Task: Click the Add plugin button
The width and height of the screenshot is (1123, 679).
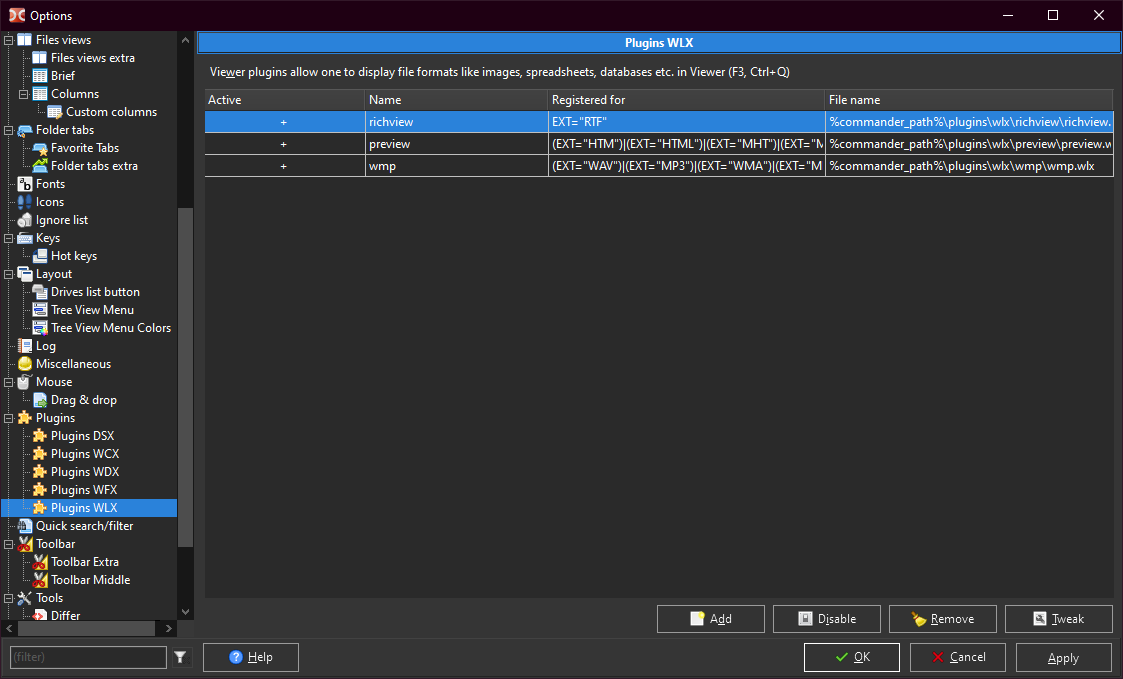Action: (x=710, y=619)
